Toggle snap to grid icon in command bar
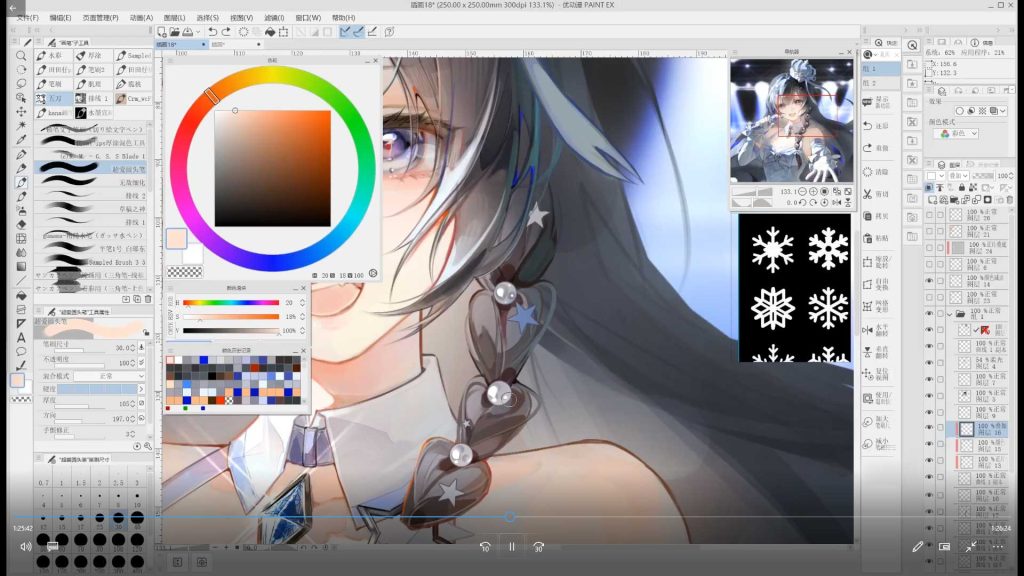Screen dimensions: 1024x576 pos(372,32)
